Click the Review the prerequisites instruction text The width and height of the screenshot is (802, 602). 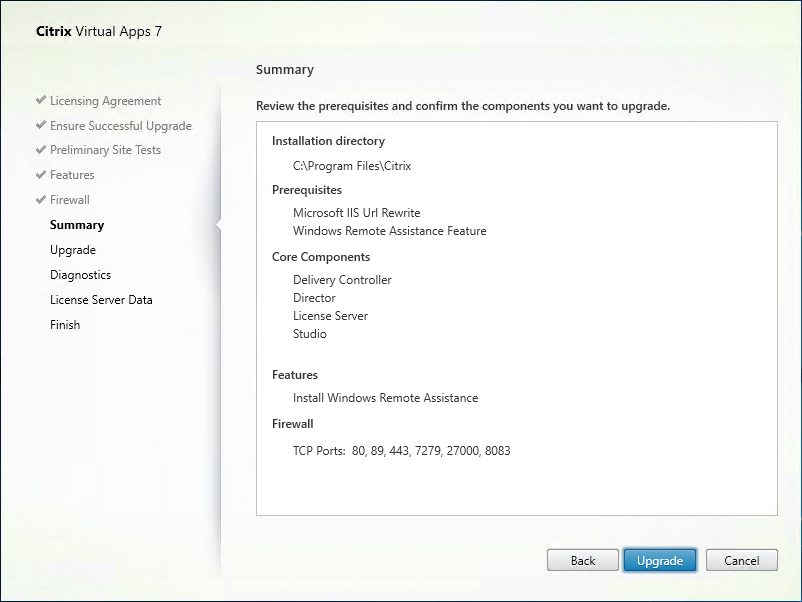[x=463, y=106]
